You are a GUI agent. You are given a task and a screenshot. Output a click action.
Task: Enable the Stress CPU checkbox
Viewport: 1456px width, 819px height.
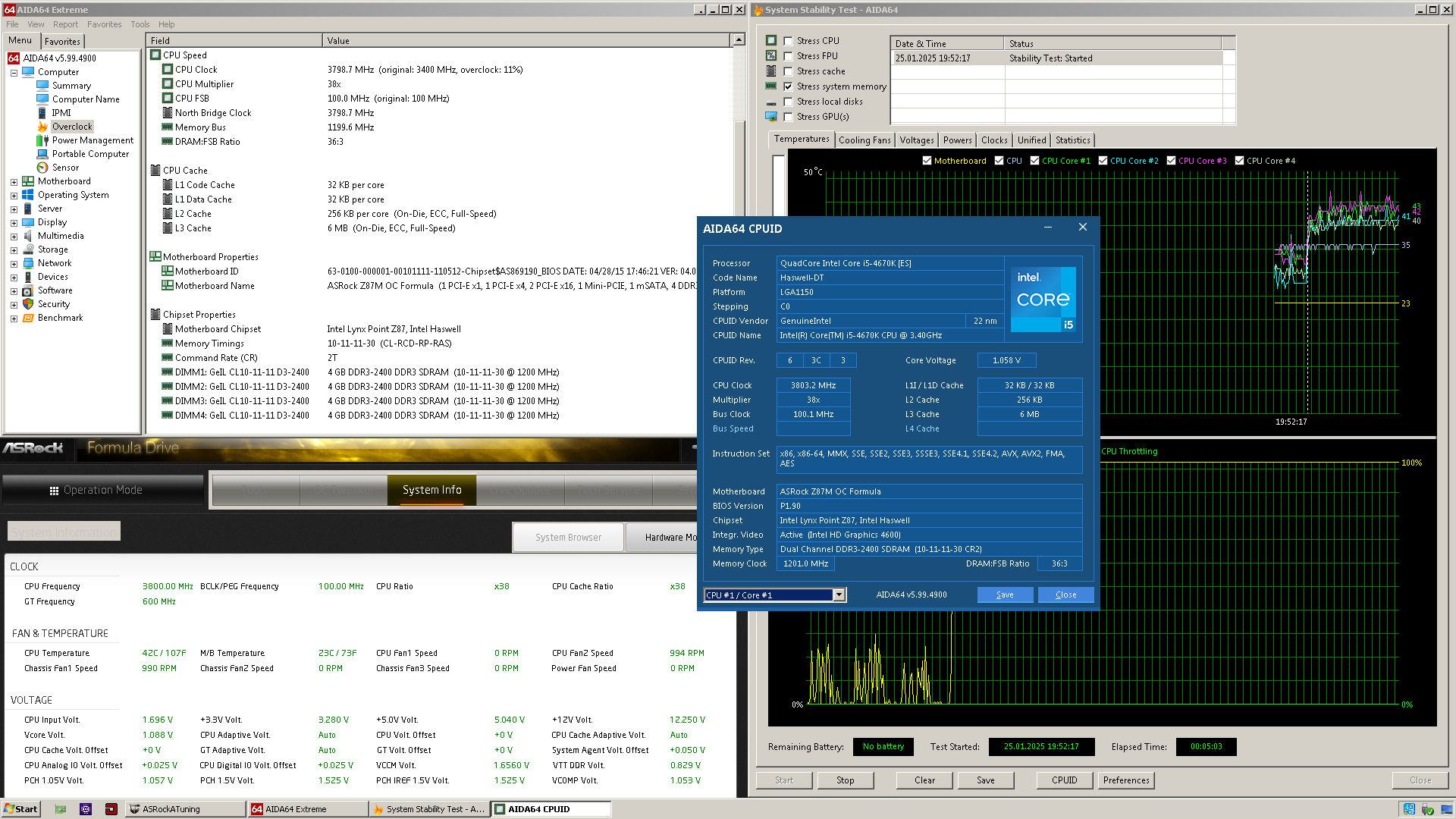point(788,41)
